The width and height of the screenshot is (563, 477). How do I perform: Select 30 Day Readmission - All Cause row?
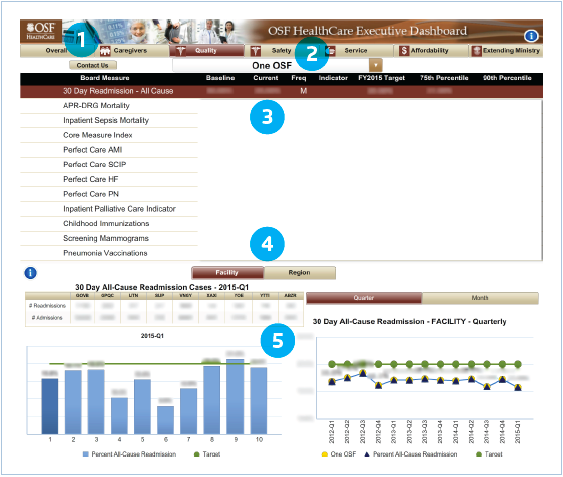coord(282,91)
